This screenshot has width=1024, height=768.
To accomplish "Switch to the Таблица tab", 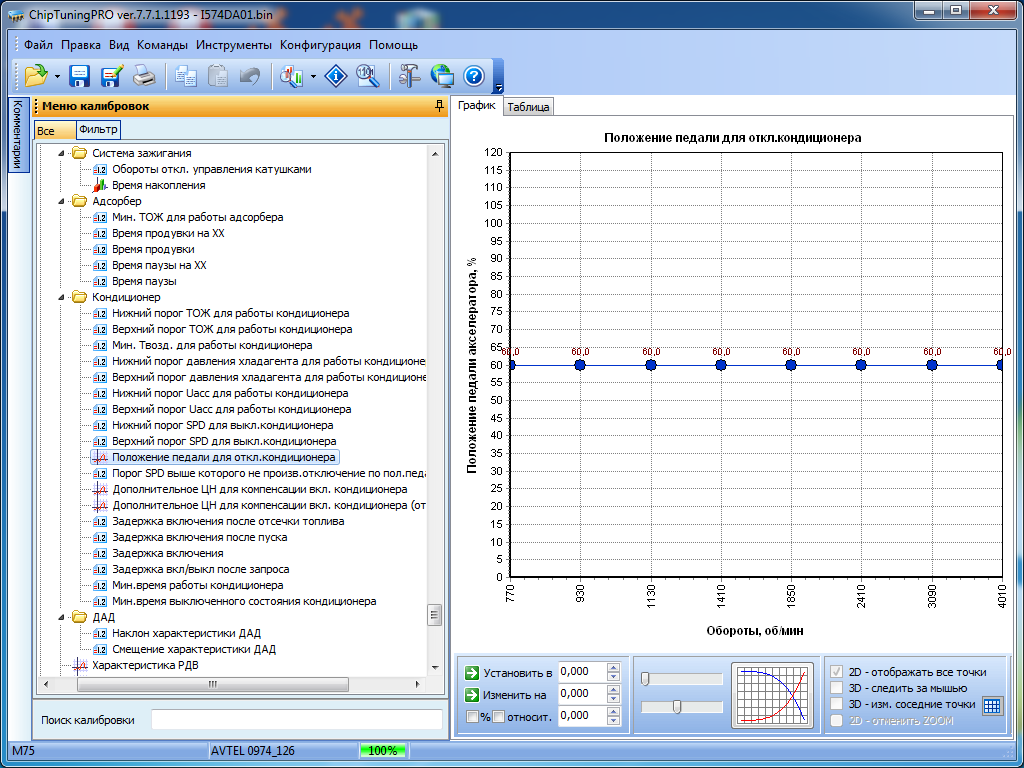I will tap(527, 107).
